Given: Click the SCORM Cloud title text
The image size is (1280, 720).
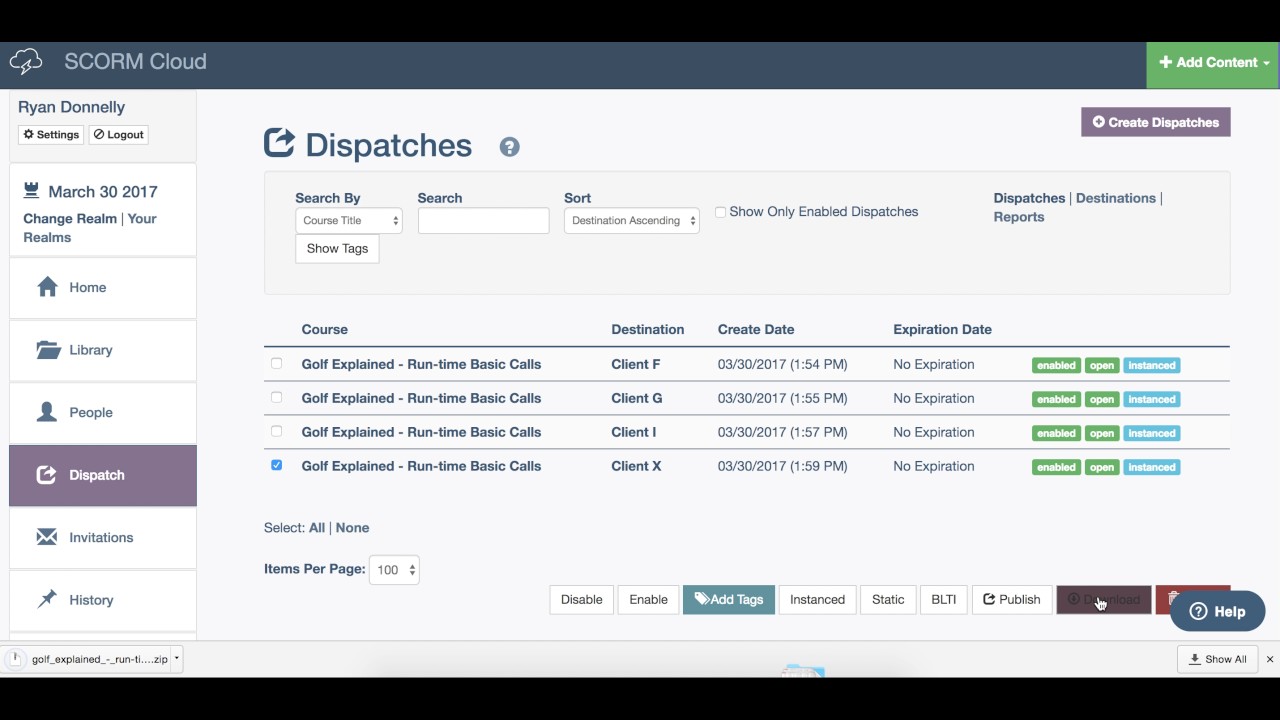Looking at the screenshot, I should click(135, 61).
